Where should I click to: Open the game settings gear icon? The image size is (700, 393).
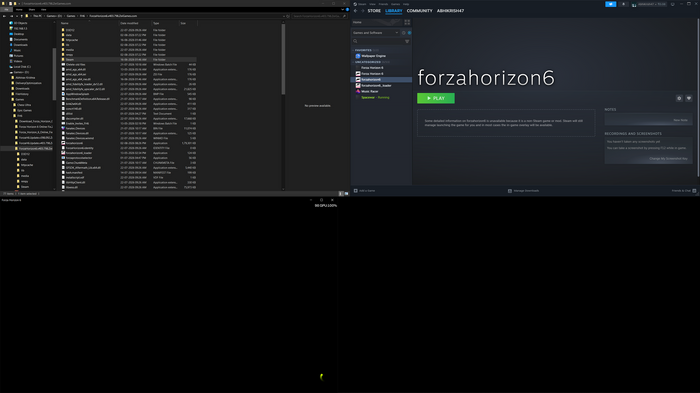pyautogui.click(x=679, y=98)
